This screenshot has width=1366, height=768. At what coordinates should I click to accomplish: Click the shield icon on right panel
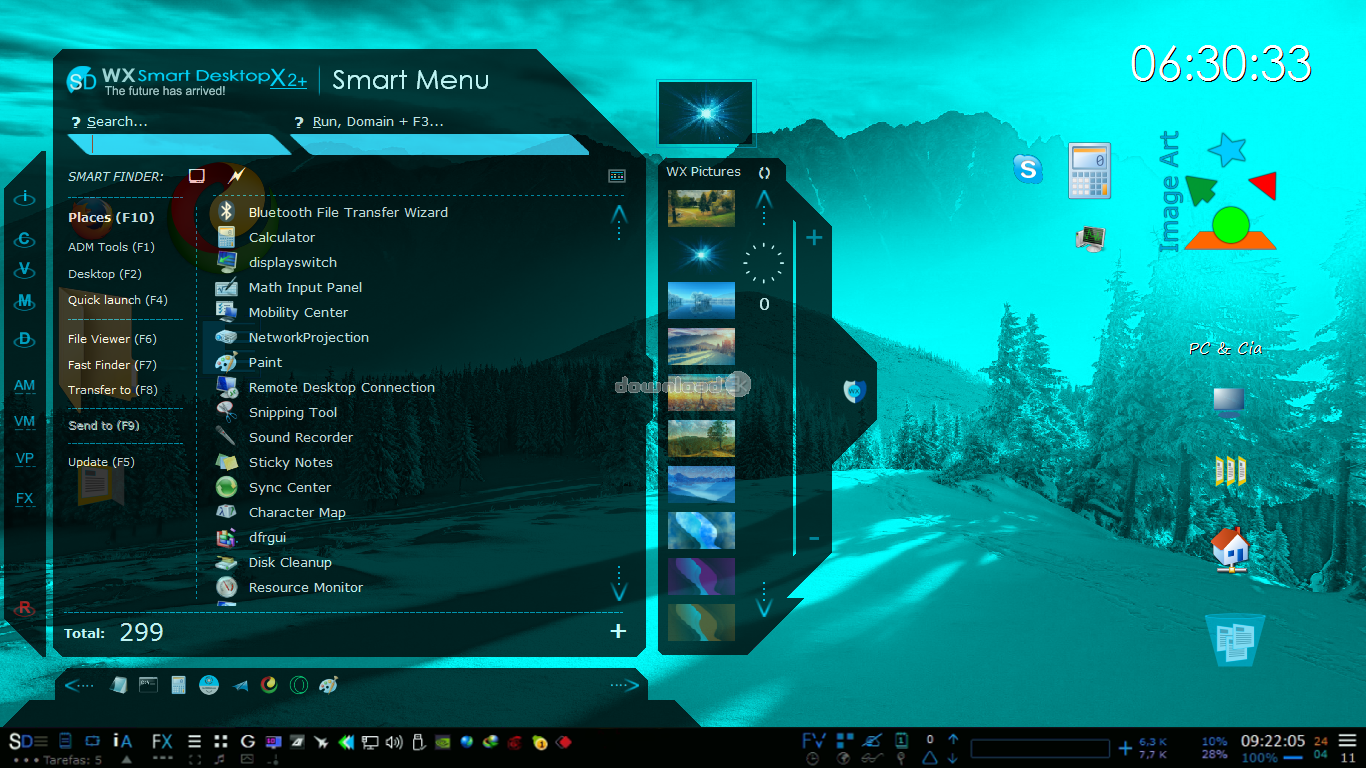[854, 391]
